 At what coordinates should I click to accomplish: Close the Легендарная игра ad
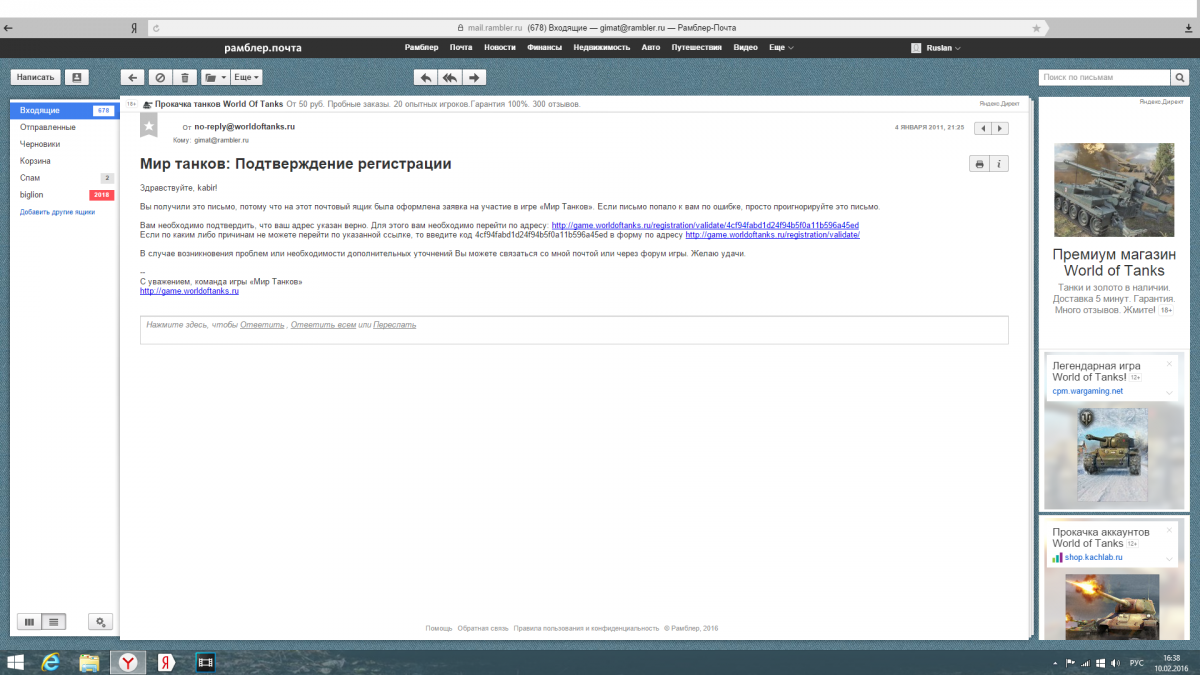[1169, 364]
